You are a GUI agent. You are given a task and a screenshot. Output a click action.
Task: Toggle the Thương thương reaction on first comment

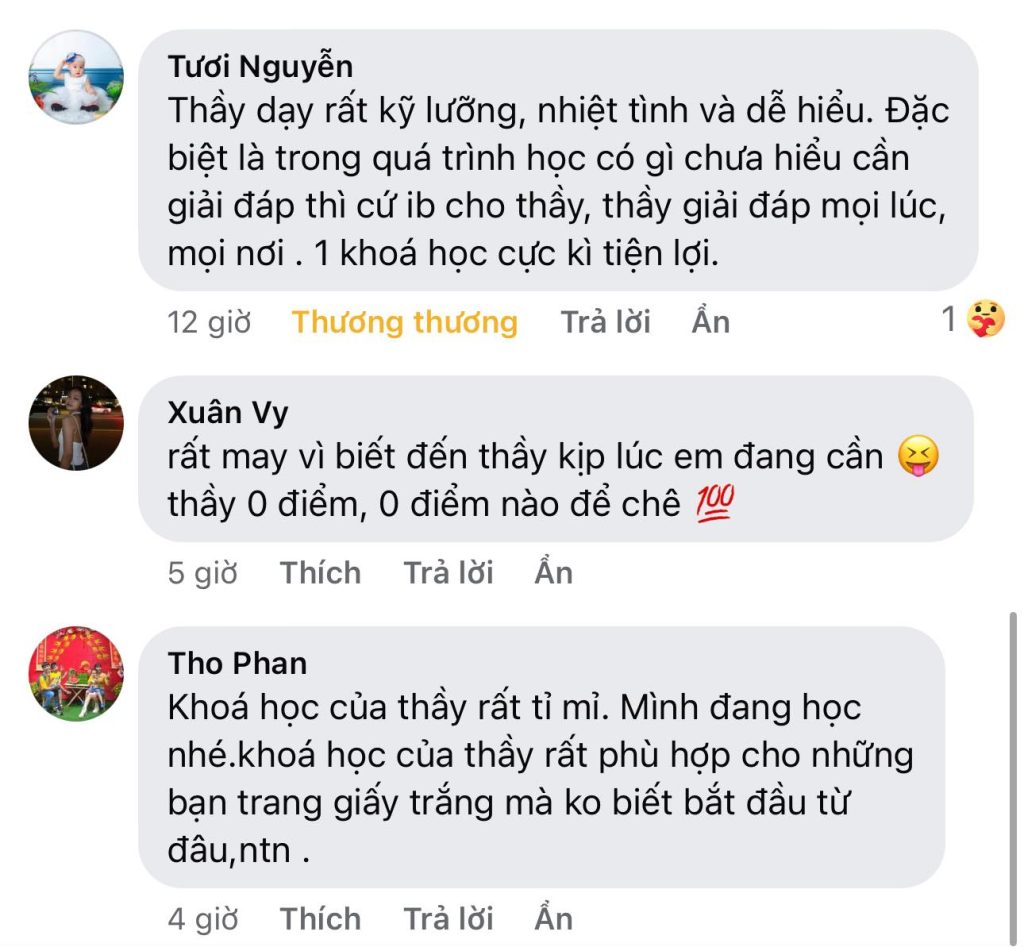[x=405, y=322]
